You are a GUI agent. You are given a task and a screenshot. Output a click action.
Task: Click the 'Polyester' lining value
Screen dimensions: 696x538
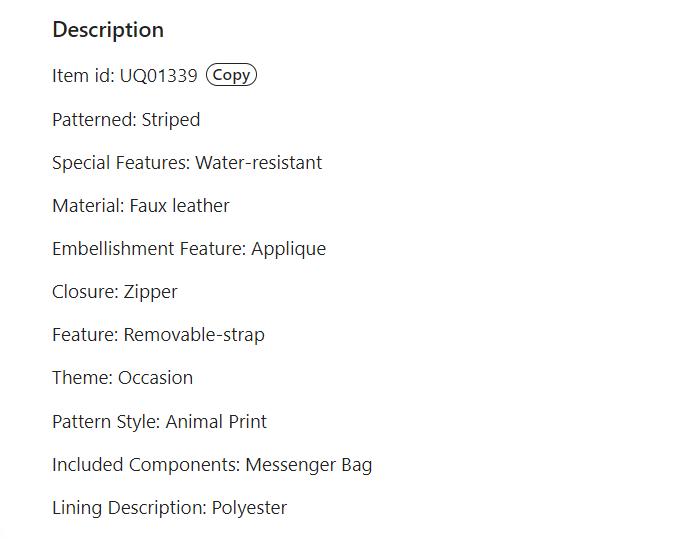tap(249, 508)
